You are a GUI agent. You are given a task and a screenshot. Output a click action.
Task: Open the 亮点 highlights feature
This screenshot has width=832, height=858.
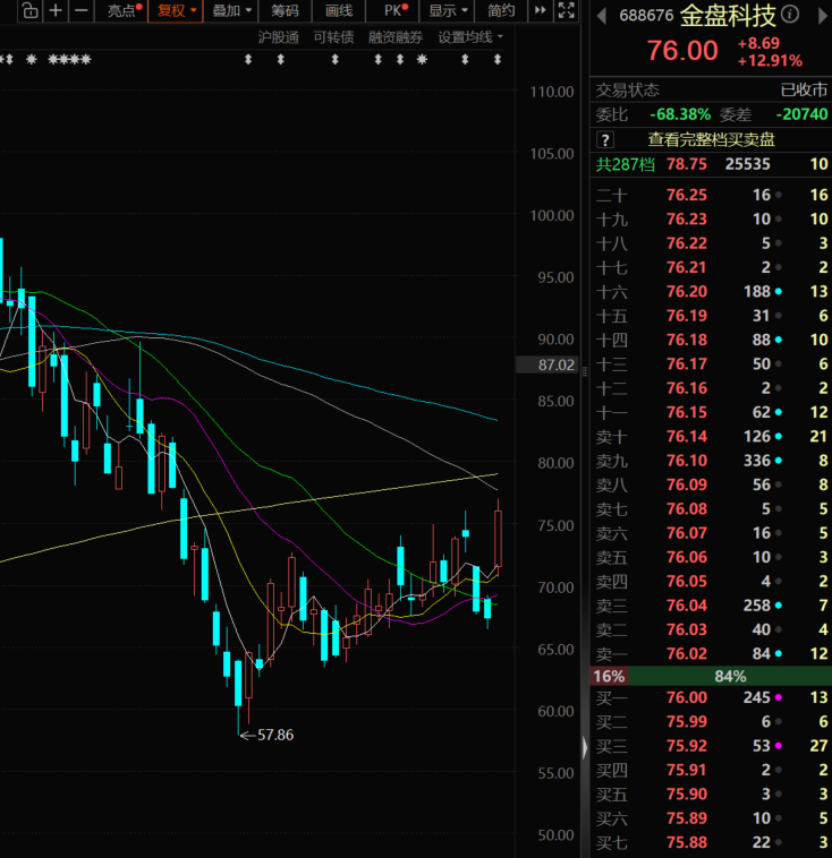point(122,10)
